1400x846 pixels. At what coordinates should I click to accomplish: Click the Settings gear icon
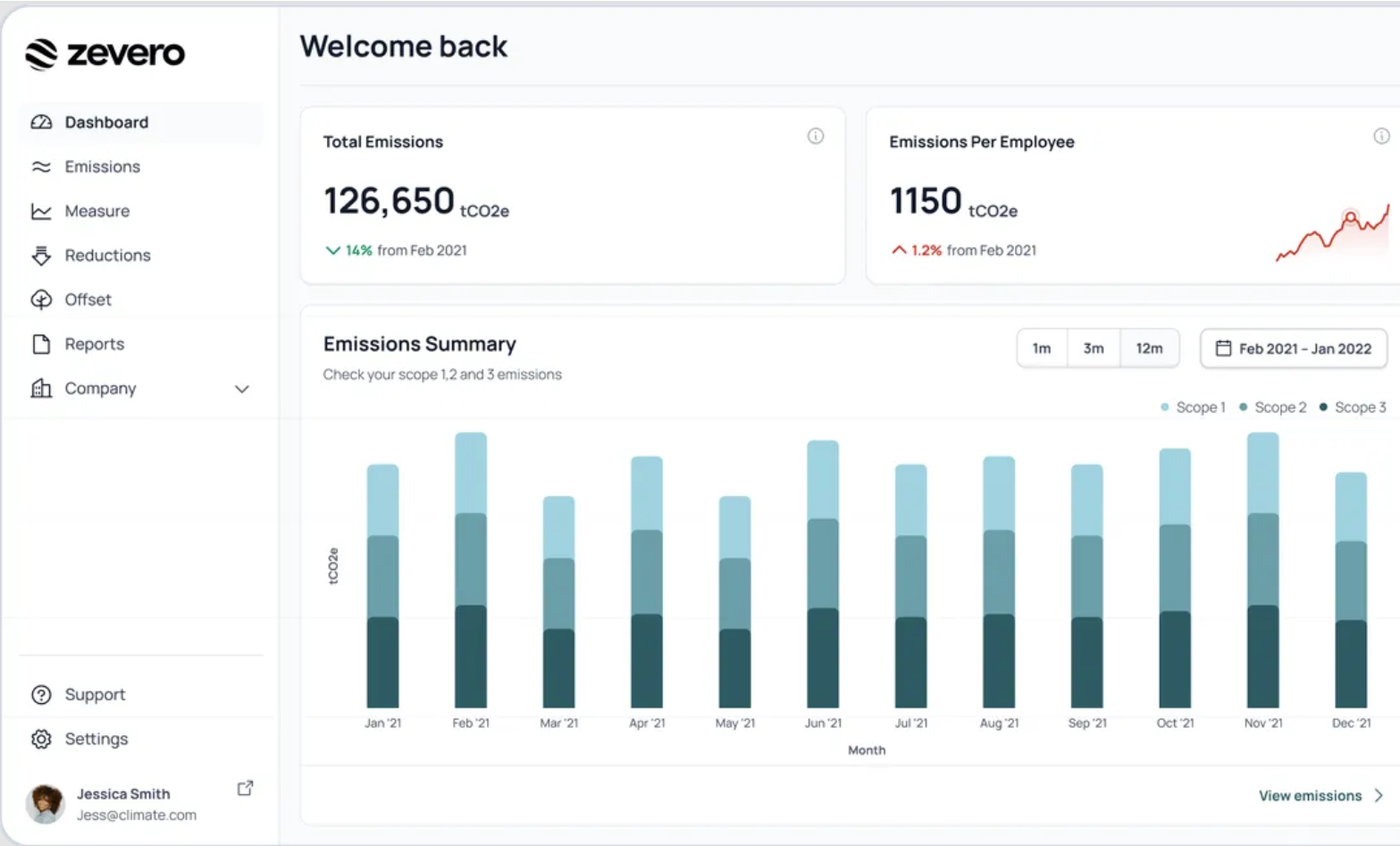click(41, 739)
